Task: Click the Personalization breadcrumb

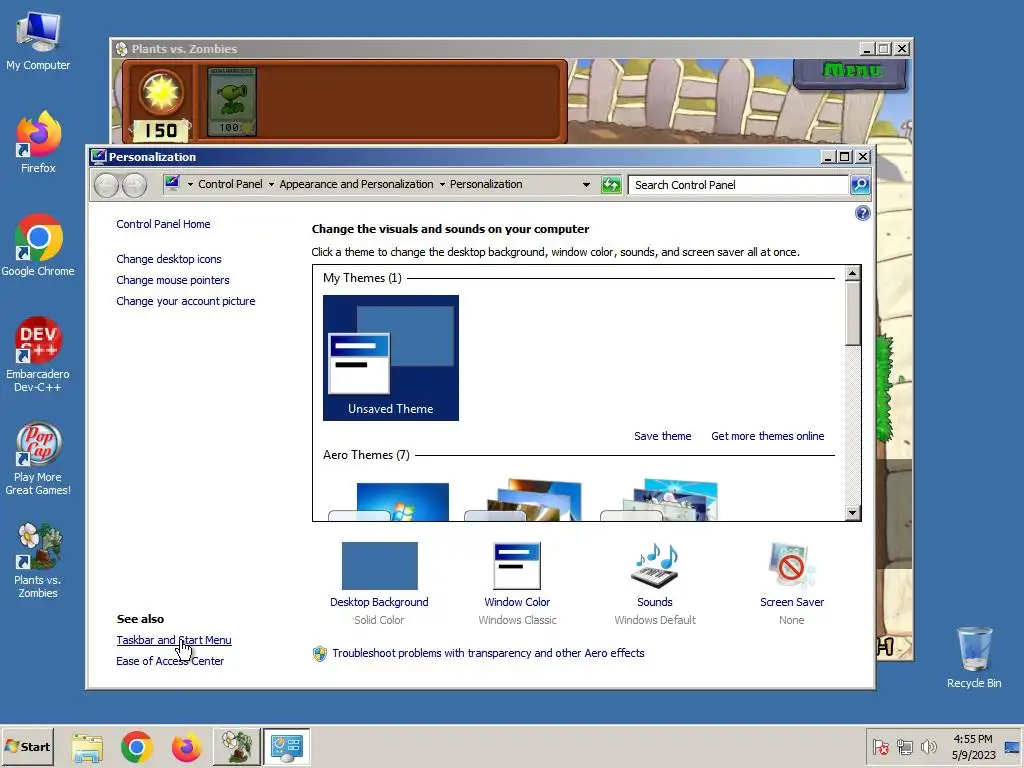Action: coord(486,184)
